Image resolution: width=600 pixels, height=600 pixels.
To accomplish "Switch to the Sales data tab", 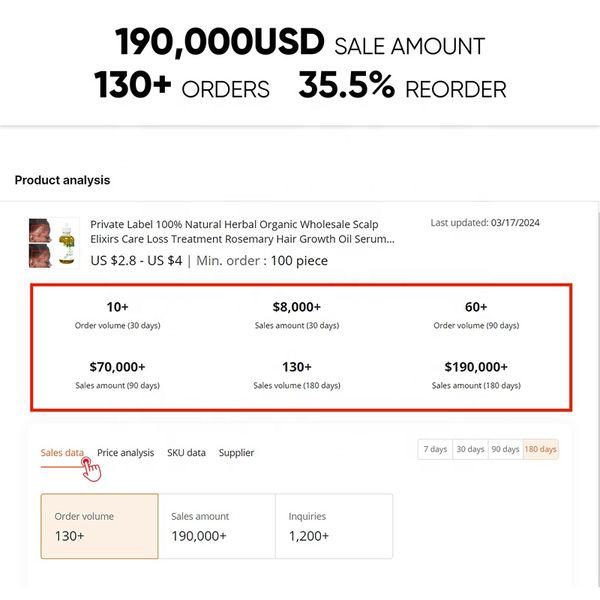I will point(62,453).
